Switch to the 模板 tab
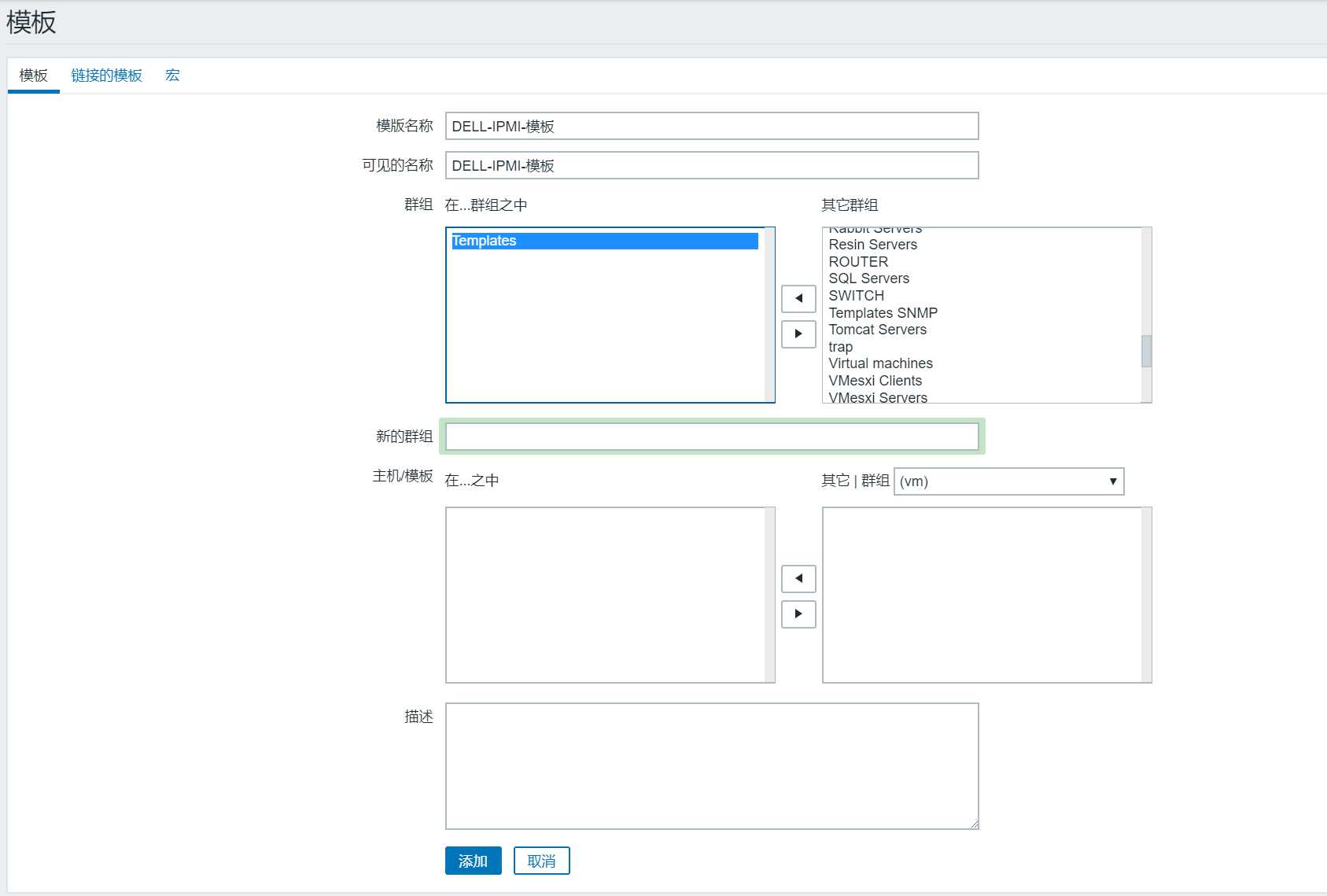This screenshot has width=1327, height=896. click(34, 76)
